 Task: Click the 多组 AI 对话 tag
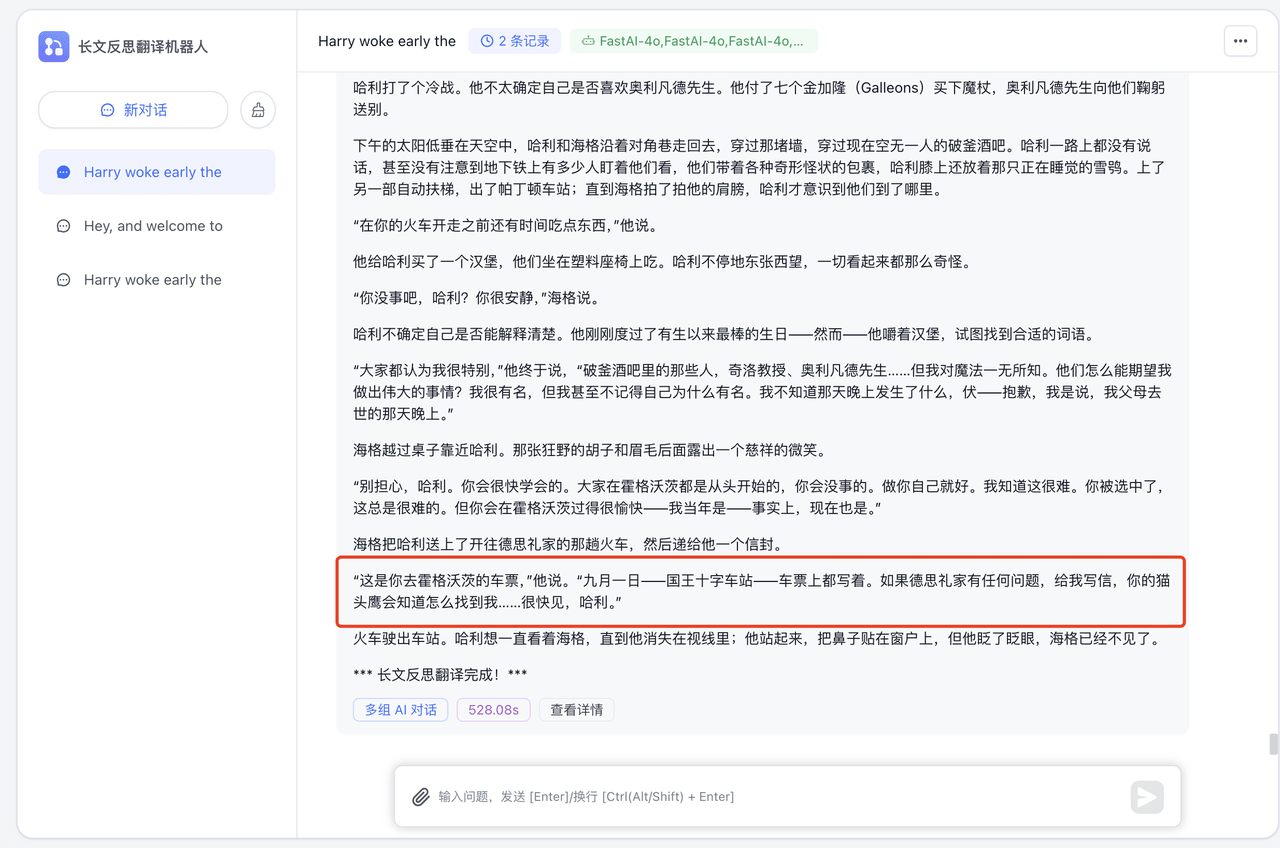coord(400,710)
